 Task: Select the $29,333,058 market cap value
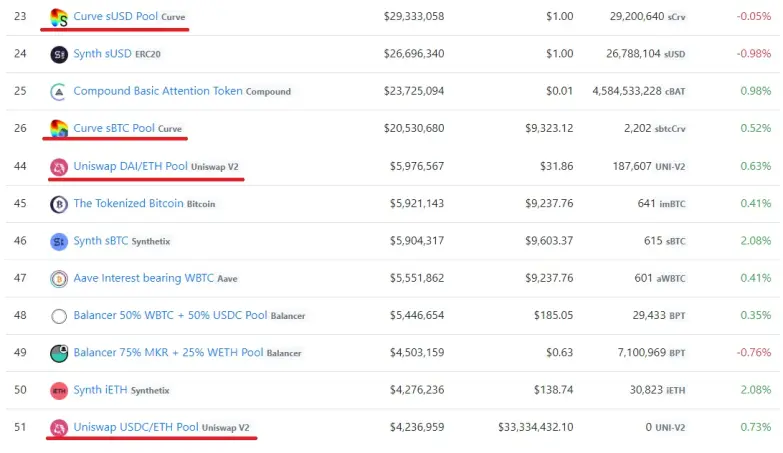(414, 16)
